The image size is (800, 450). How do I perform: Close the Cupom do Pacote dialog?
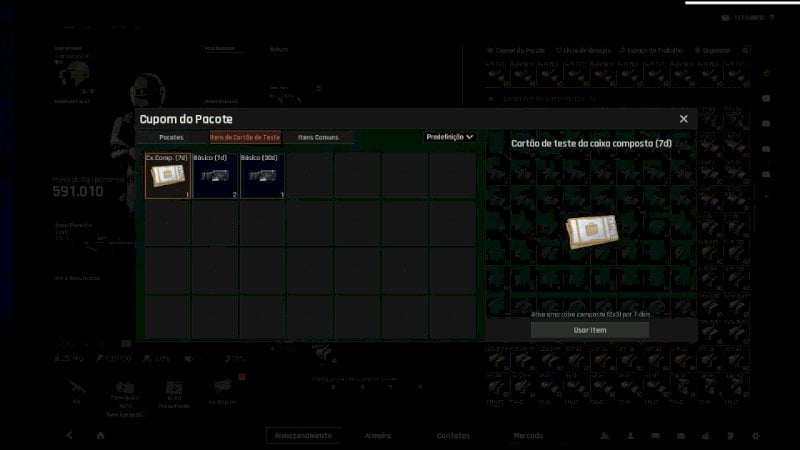tap(684, 119)
